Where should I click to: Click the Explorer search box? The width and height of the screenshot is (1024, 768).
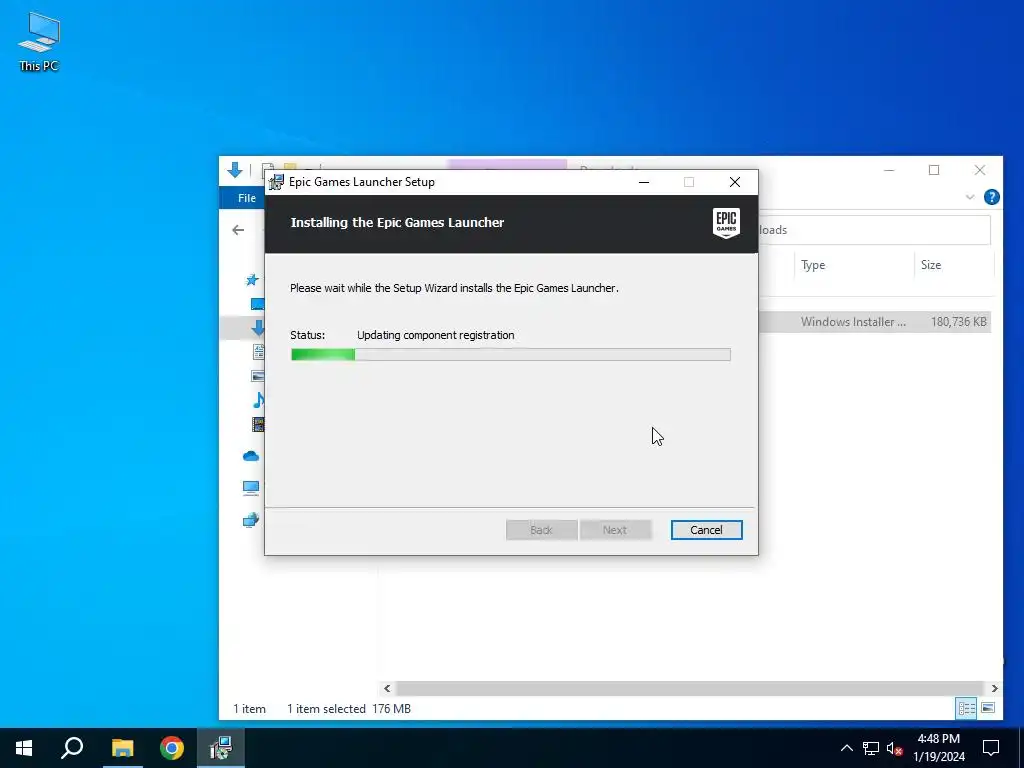pos(874,230)
